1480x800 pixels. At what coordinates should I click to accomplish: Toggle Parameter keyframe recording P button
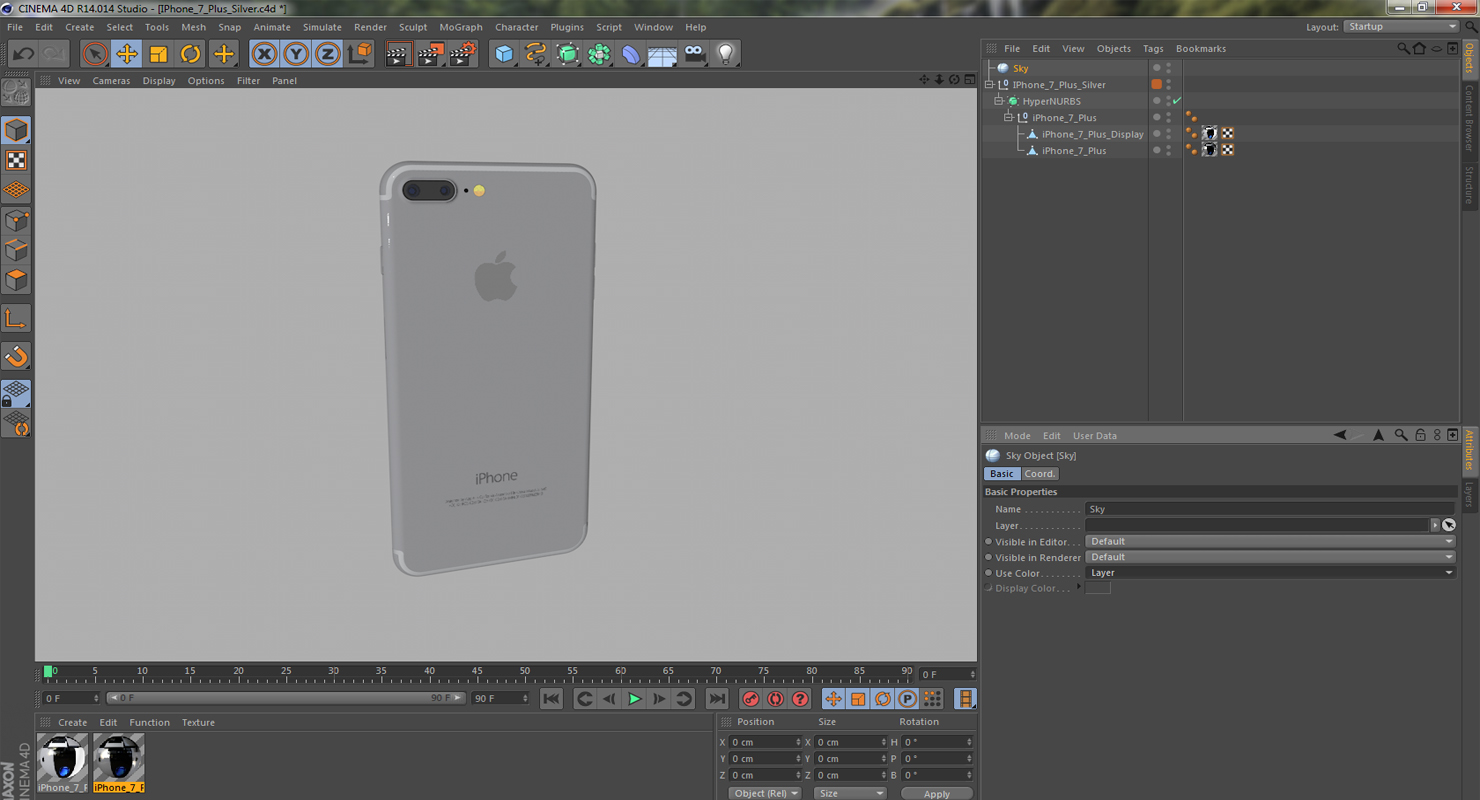(x=907, y=698)
